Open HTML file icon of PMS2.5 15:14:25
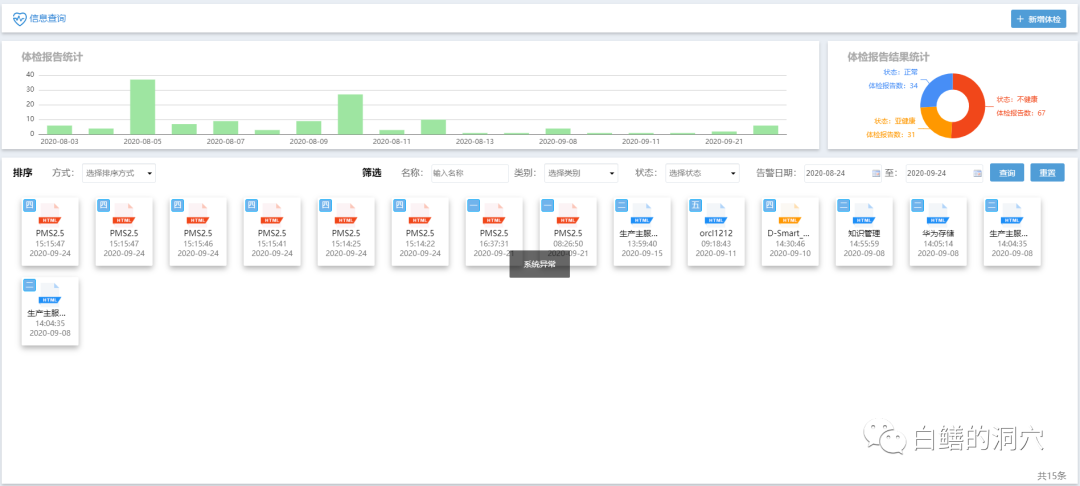Screen dimensions: 1080x486 point(346,213)
